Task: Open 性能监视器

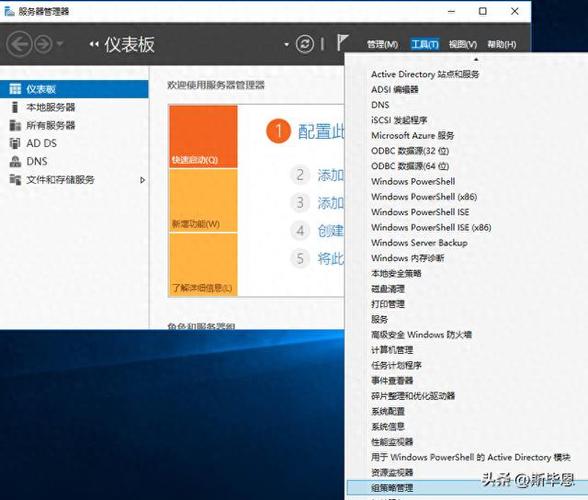Action: click(392, 442)
